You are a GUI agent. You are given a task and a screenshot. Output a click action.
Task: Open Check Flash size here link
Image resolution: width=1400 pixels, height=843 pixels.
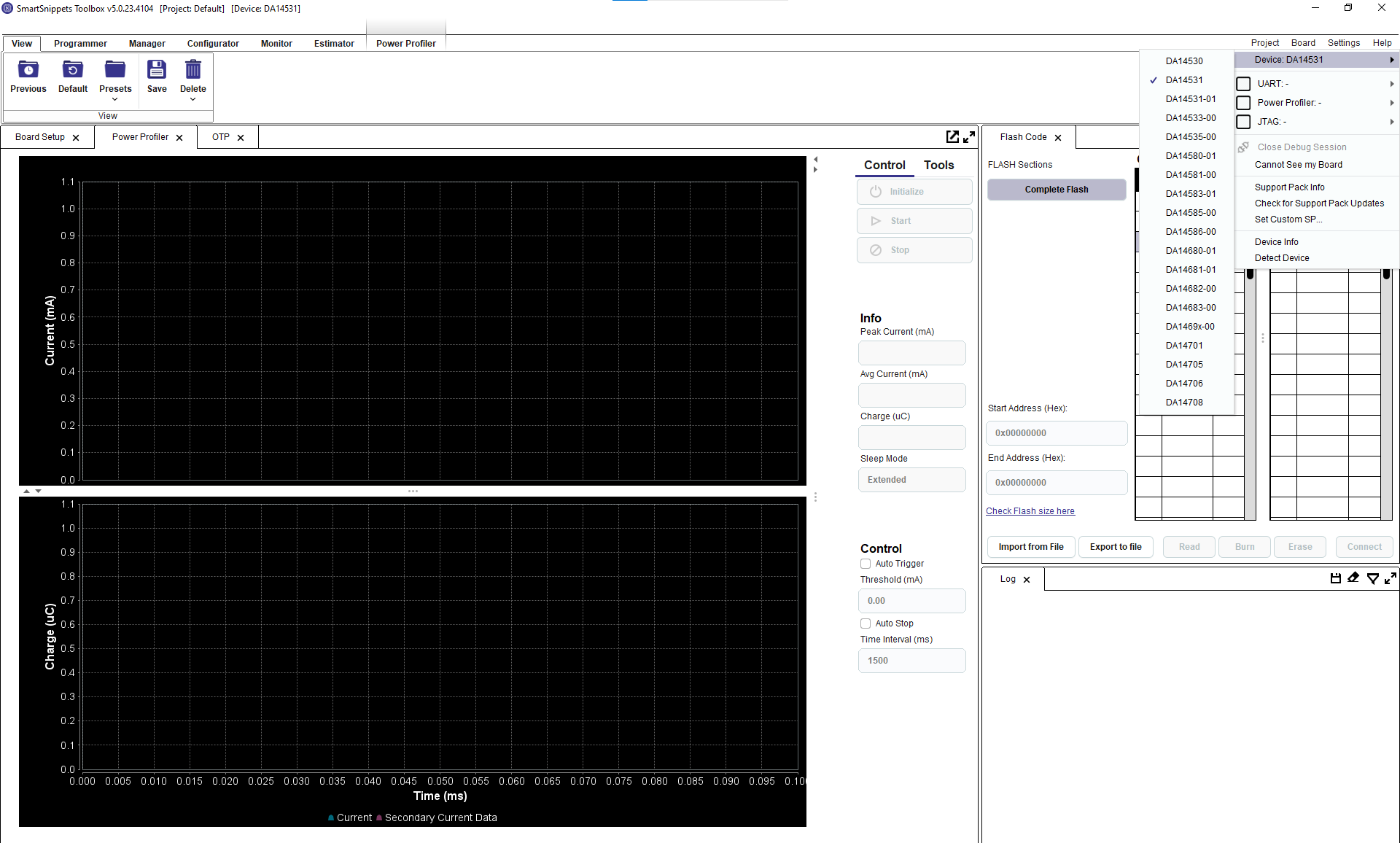(1030, 511)
